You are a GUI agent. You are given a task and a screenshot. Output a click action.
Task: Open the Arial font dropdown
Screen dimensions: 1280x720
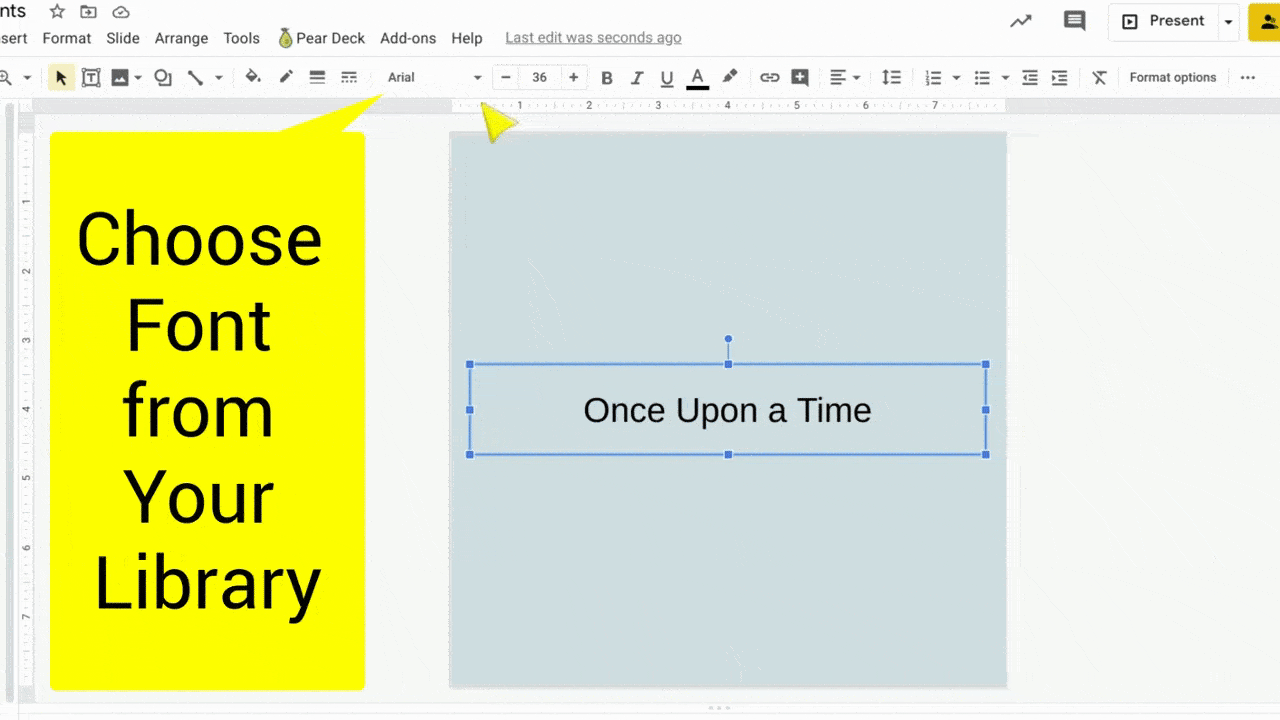(435, 77)
